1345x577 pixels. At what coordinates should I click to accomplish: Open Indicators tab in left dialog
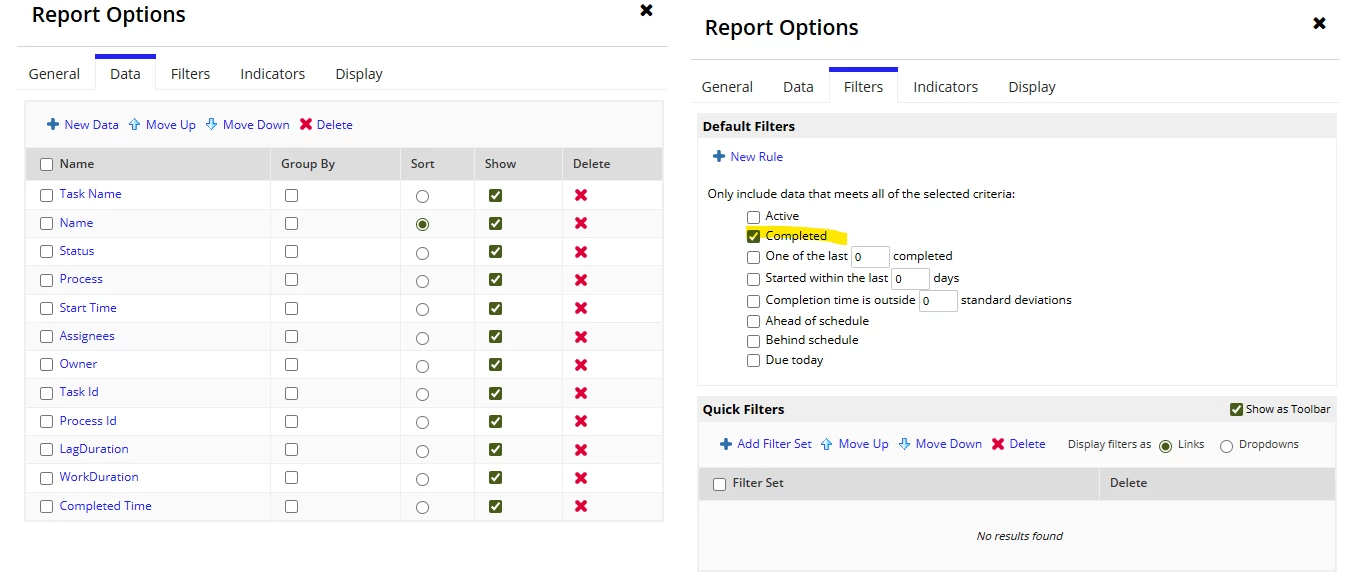[272, 74]
